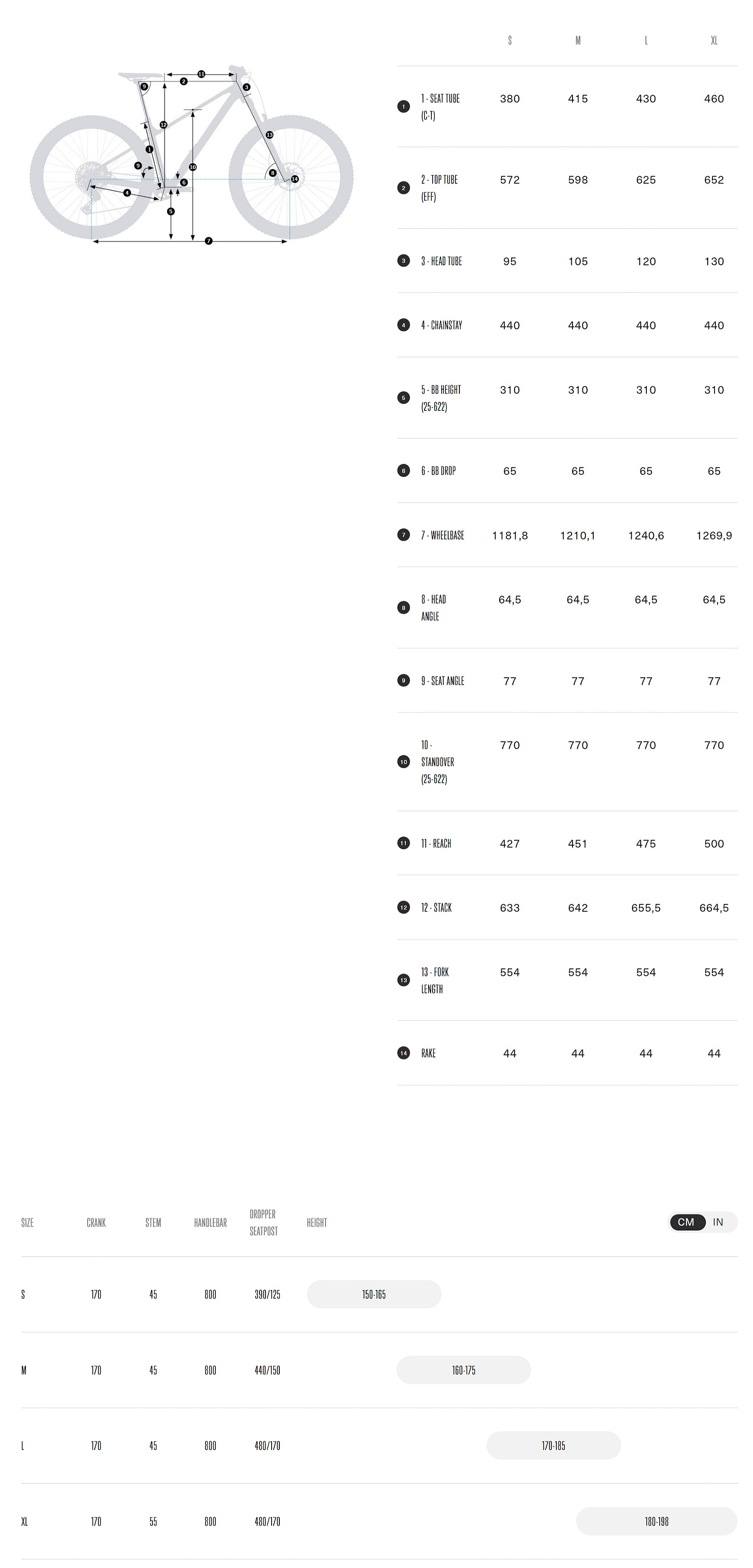Click the number 1 seat tube icon
This screenshot has width=753, height=1568.
[x=403, y=107]
